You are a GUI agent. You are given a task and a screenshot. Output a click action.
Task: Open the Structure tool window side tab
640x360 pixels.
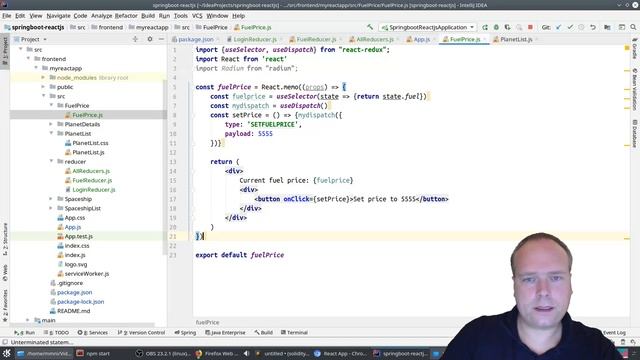5,239
